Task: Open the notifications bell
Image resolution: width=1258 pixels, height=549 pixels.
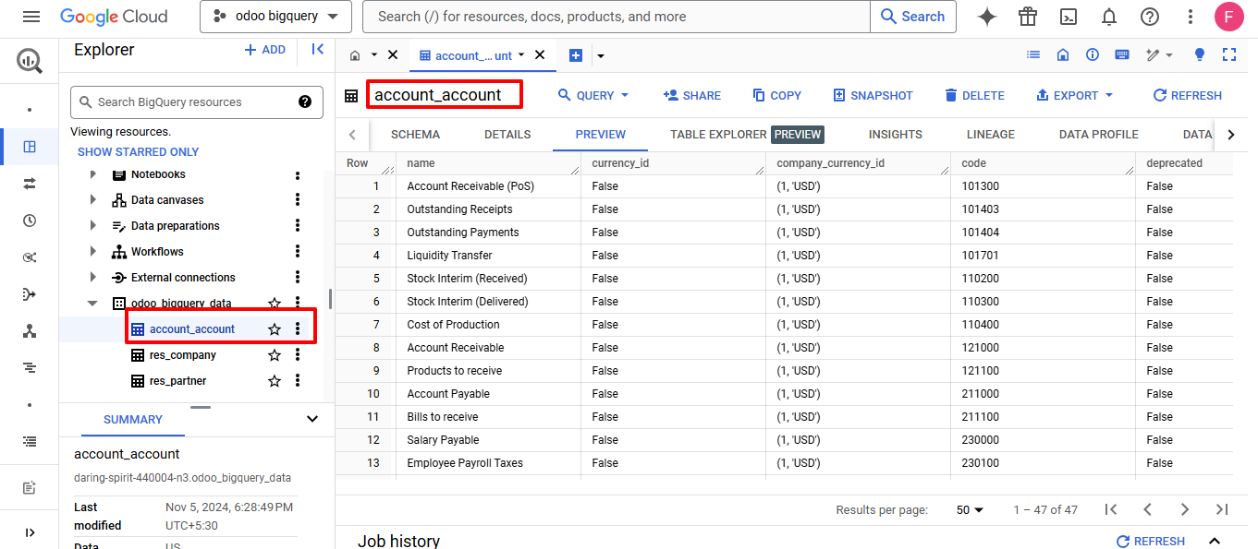Action: (x=1109, y=17)
